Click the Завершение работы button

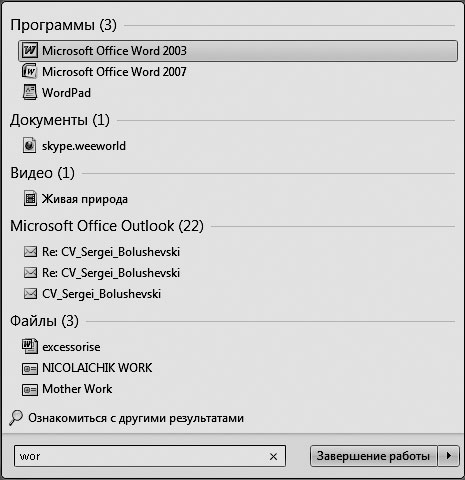[x=373, y=456]
